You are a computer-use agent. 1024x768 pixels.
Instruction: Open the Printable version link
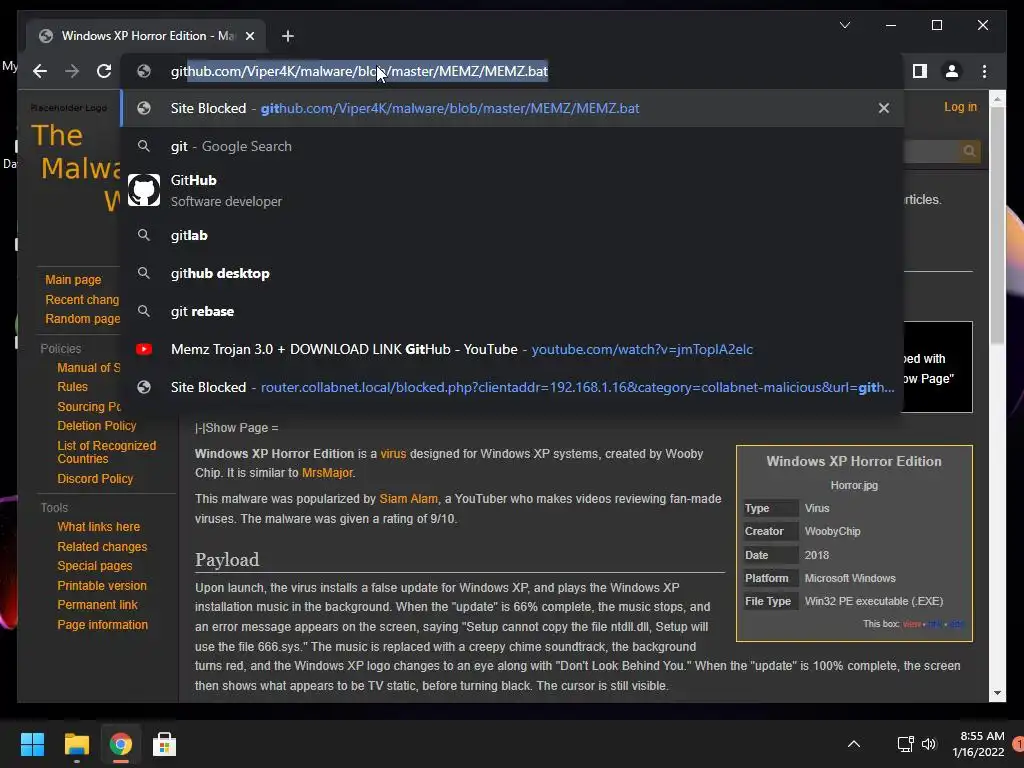pos(101,586)
